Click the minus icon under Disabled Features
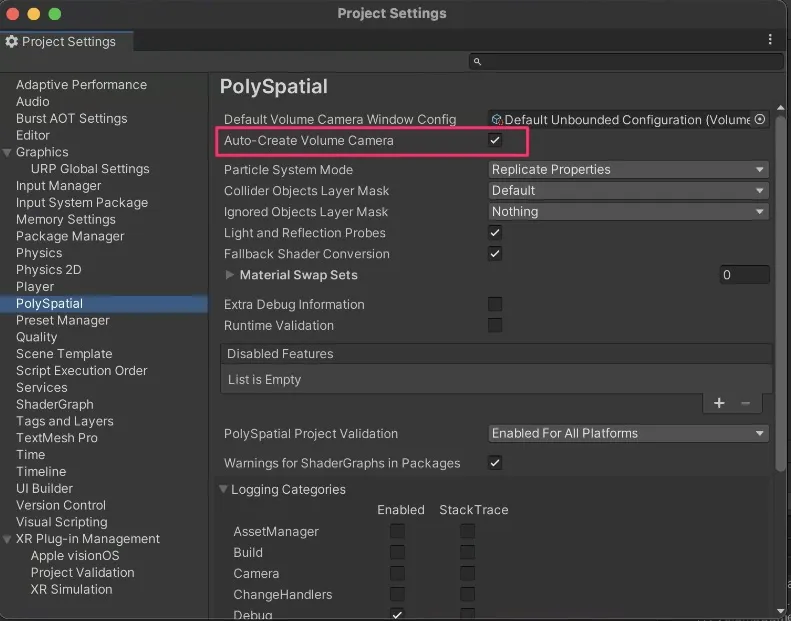The image size is (791, 621). pyautogui.click(x=745, y=403)
